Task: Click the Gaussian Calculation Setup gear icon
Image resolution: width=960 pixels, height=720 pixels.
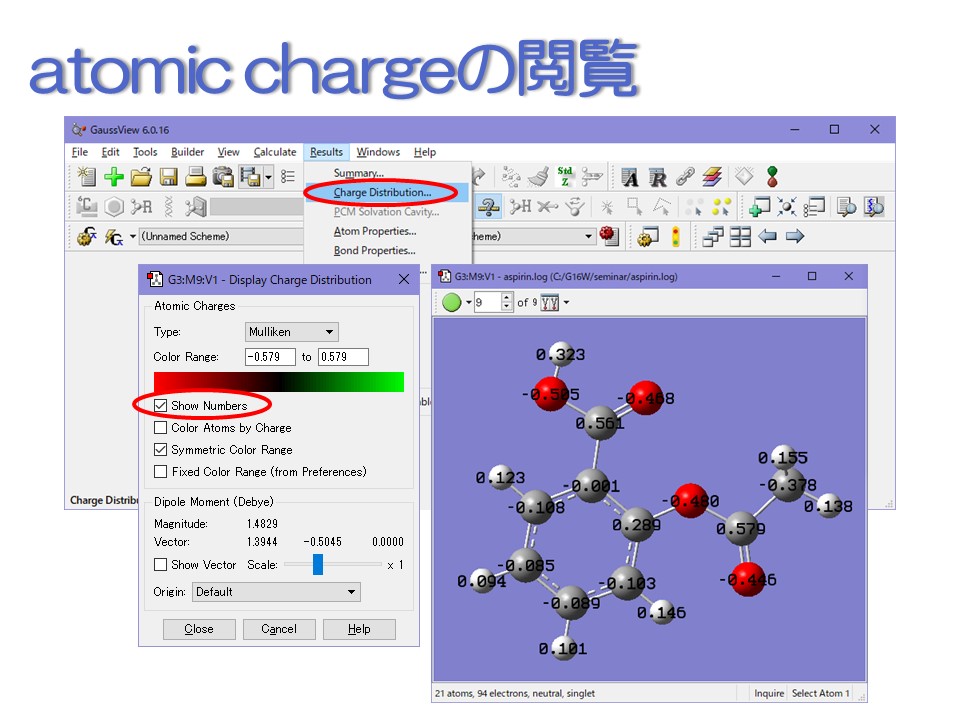Action: (x=86, y=236)
